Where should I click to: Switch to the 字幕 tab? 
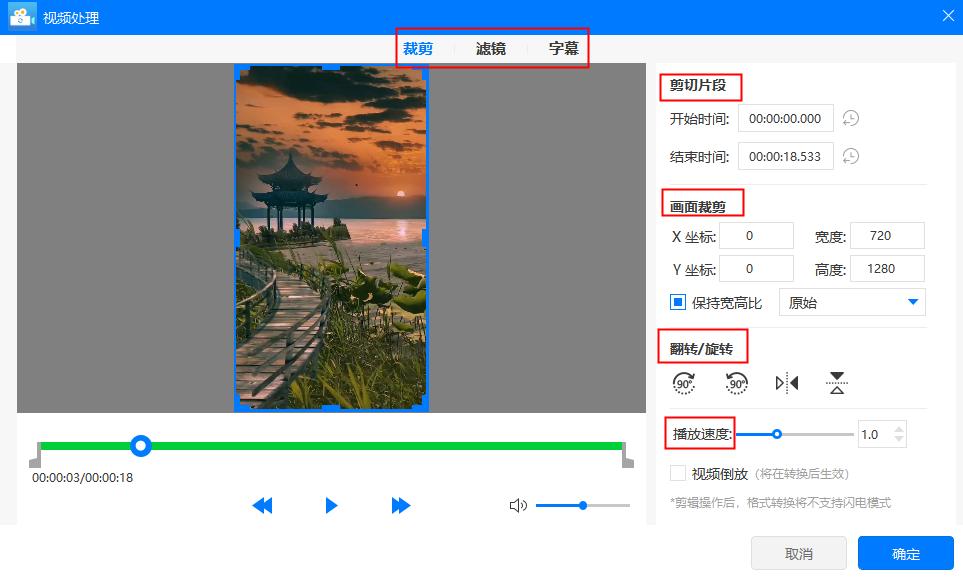tap(563, 47)
